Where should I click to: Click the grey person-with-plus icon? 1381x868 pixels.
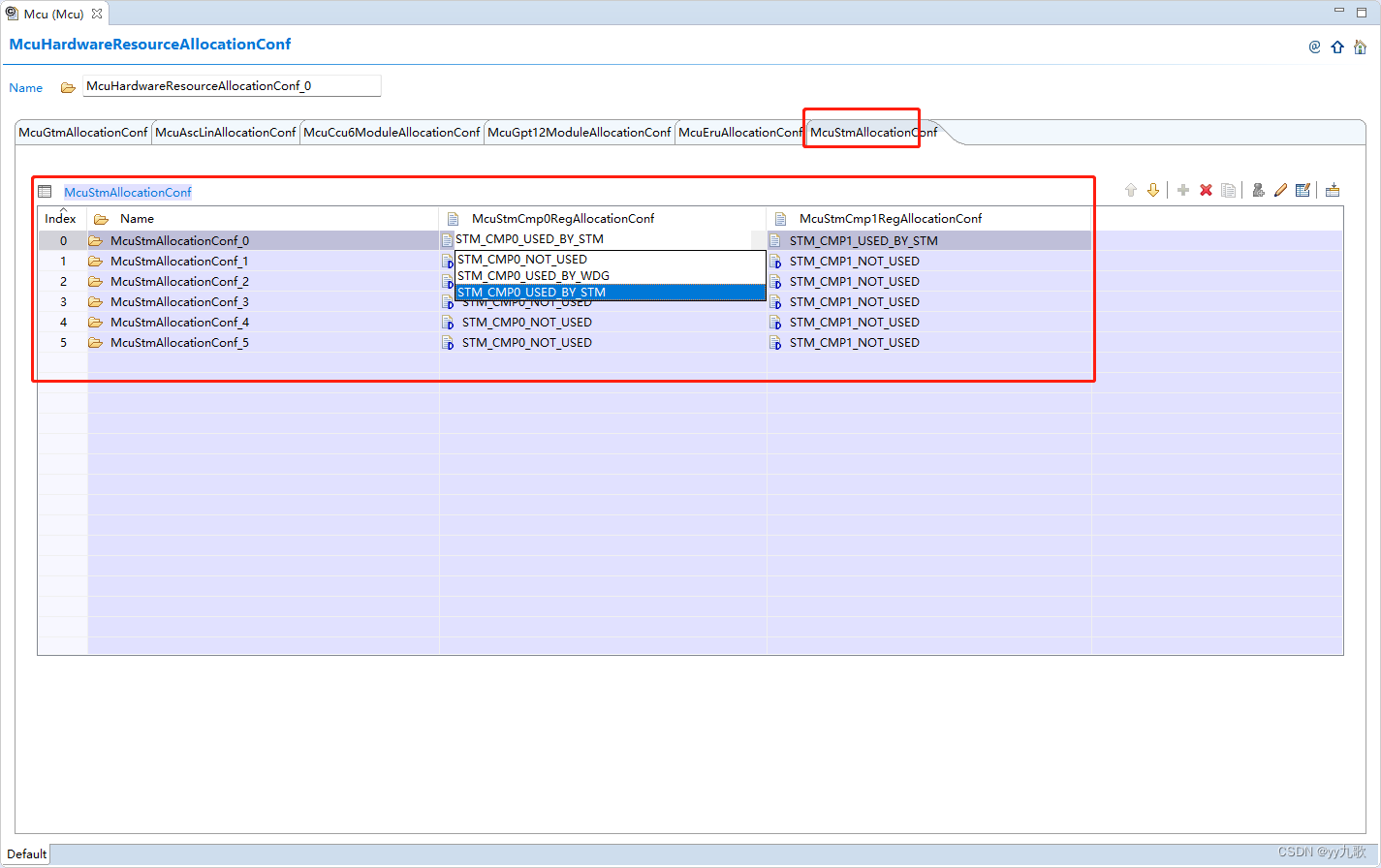[1258, 191]
